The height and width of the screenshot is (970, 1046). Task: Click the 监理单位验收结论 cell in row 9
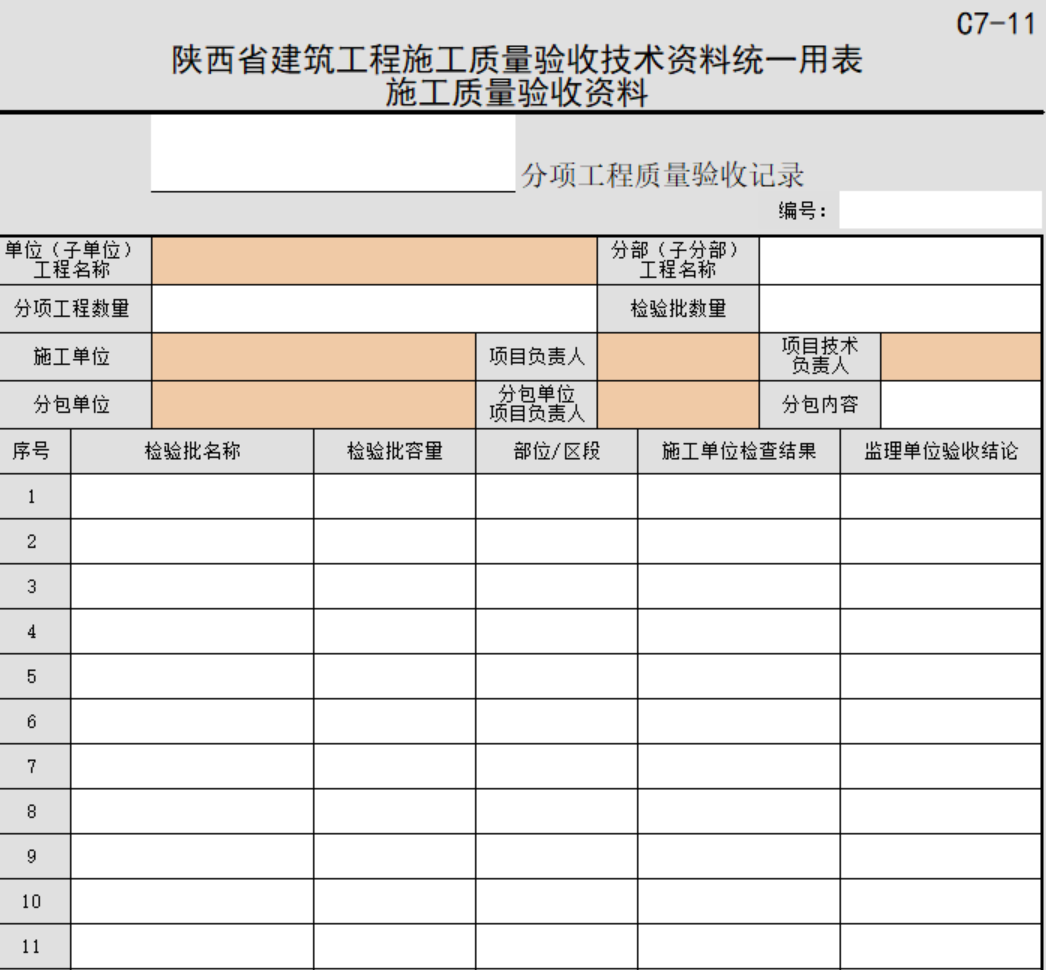pyautogui.click(x=941, y=856)
